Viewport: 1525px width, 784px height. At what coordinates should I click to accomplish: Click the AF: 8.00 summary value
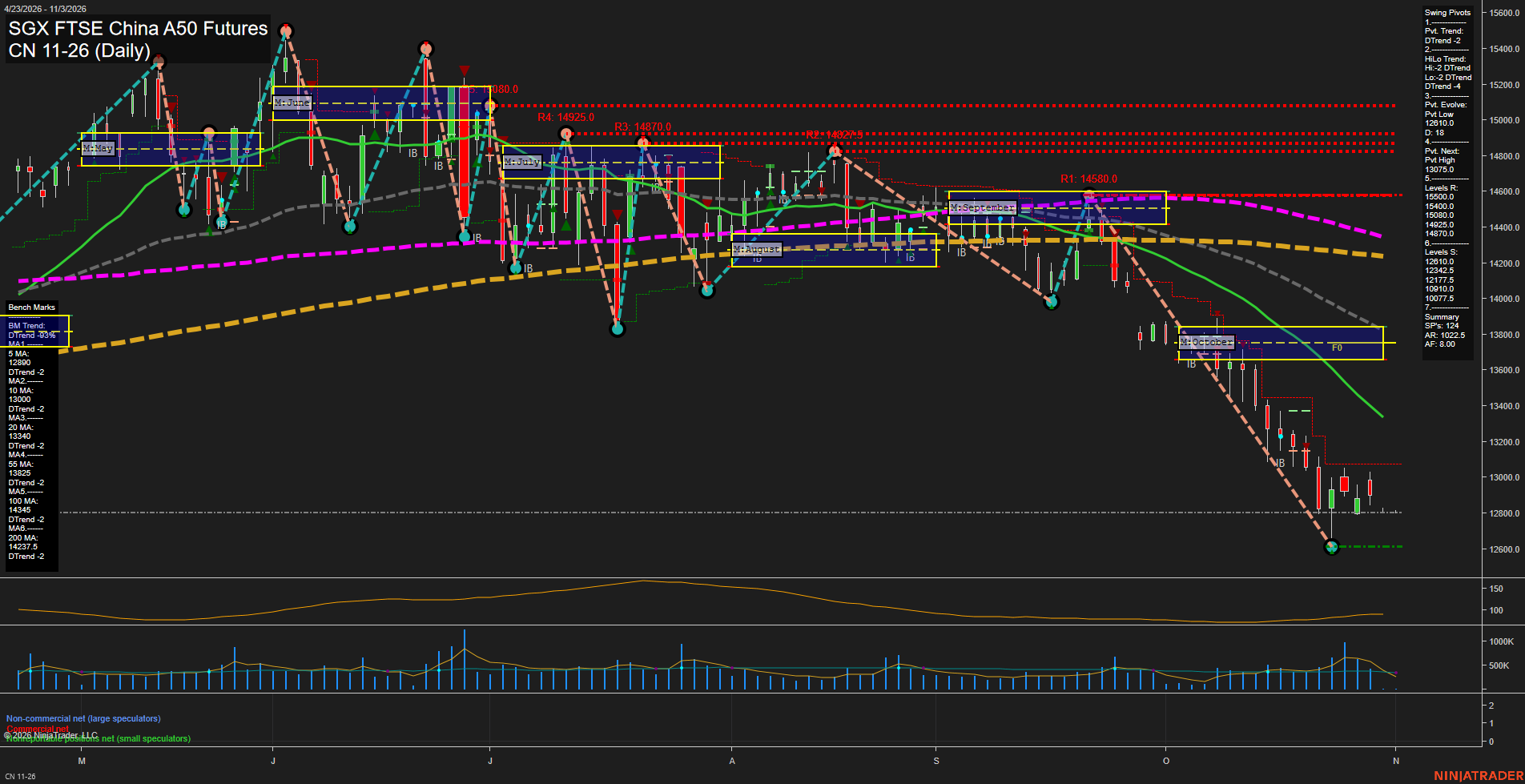click(x=1440, y=344)
